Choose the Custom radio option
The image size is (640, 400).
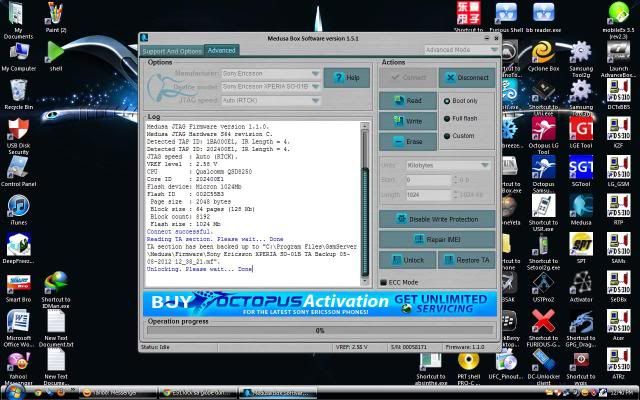click(447, 136)
